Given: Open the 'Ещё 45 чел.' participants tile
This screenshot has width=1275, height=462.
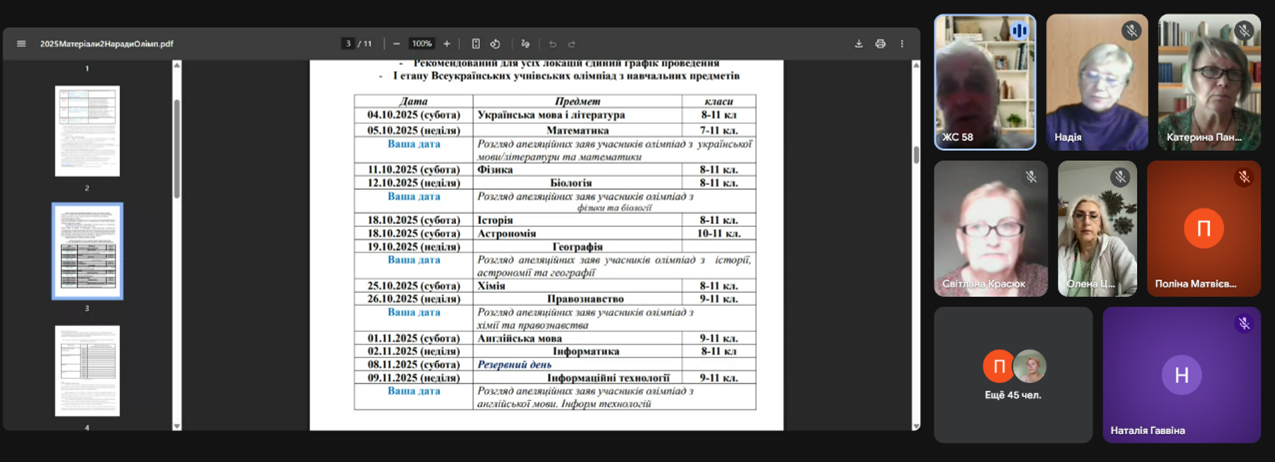Looking at the screenshot, I should coord(1013,374).
